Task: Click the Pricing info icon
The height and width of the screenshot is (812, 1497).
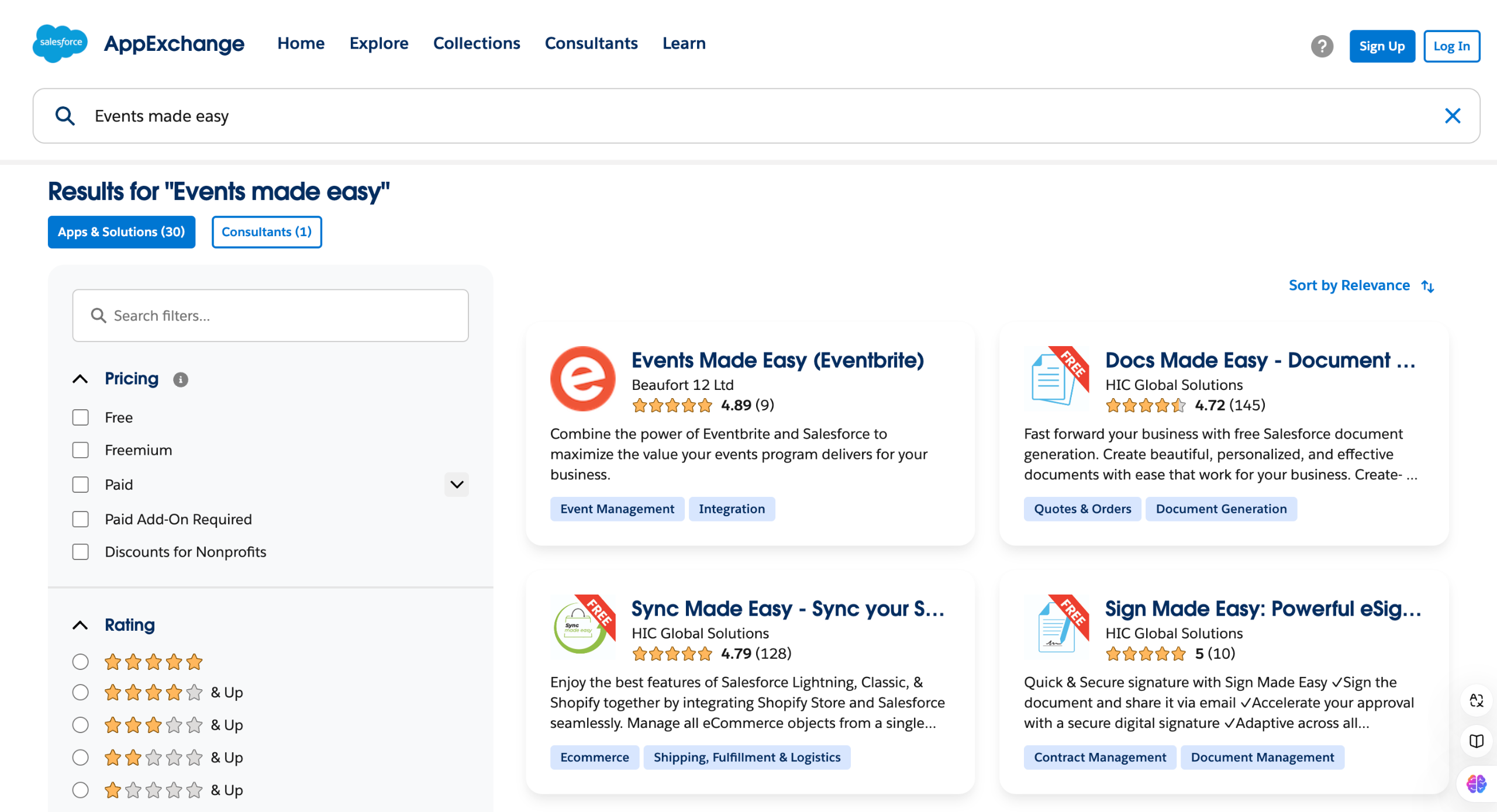Action: [x=181, y=380]
